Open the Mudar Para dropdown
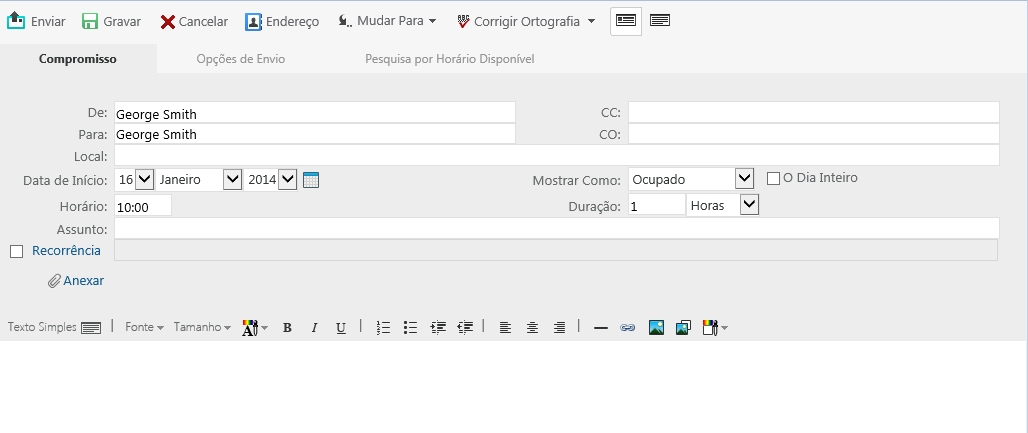 pyautogui.click(x=387, y=21)
